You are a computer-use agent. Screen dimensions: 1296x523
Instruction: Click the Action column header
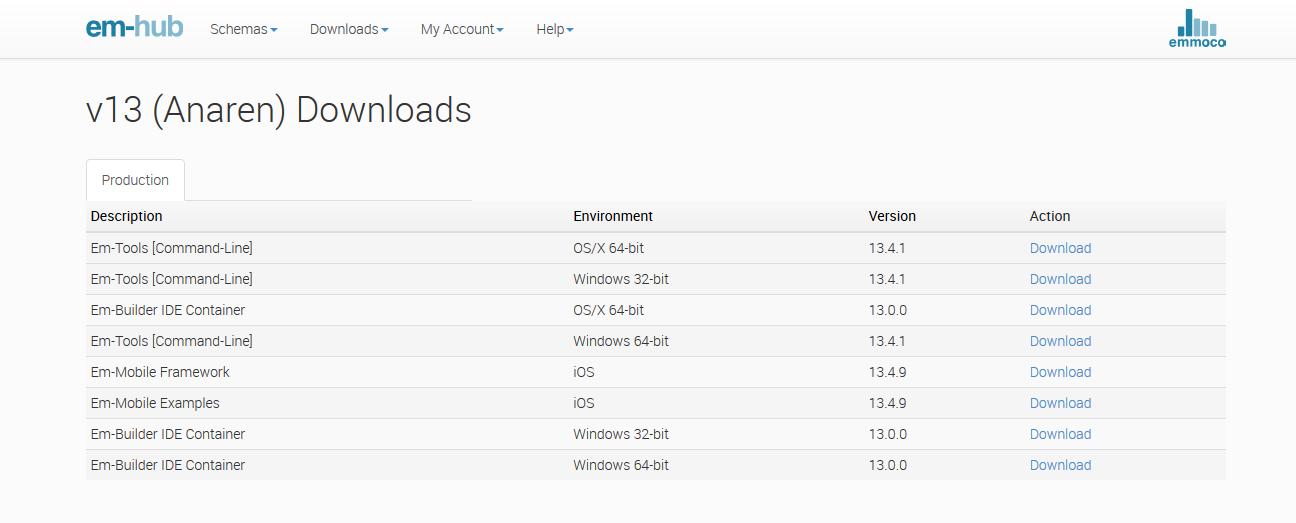point(1050,216)
